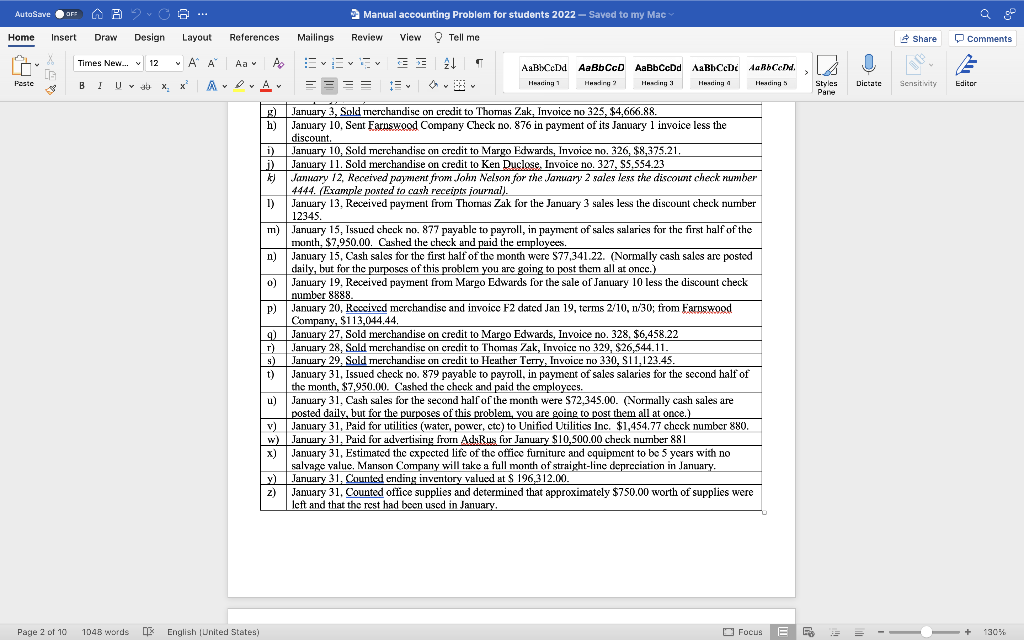Click the Format Painter brush icon
This screenshot has width=1024, height=640.
coord(50,89)
